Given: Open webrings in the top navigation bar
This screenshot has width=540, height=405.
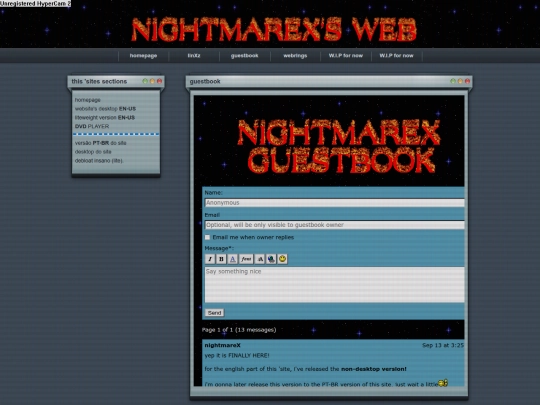Looking at the screenshot, I should click(295, 55).
